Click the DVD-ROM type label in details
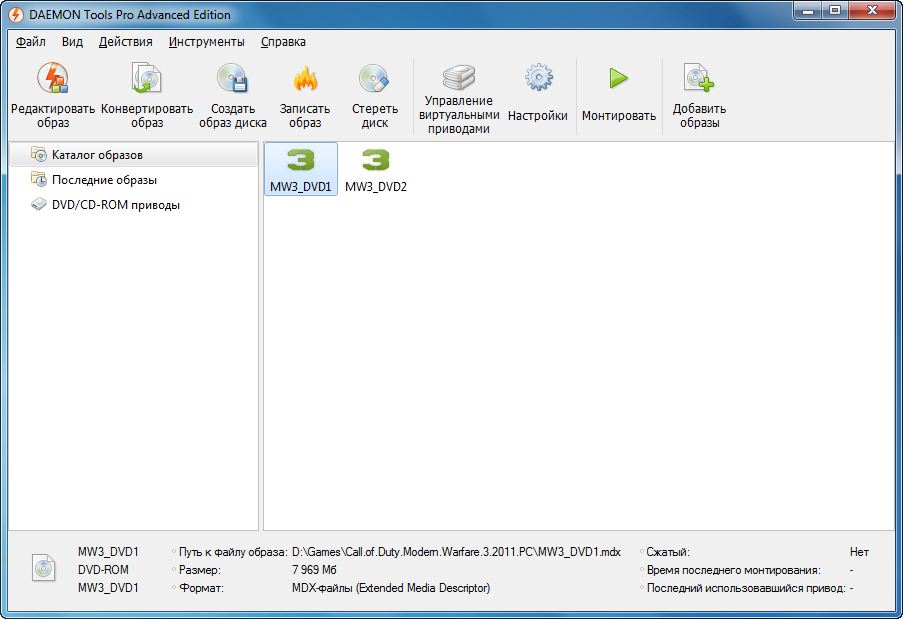The image size is (903, 619). coord(103,569)
